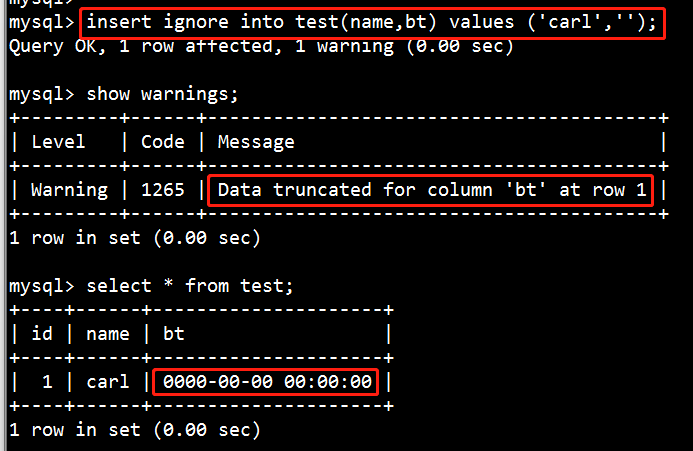
Task: Click the bt column header in results
Action: 174,334
